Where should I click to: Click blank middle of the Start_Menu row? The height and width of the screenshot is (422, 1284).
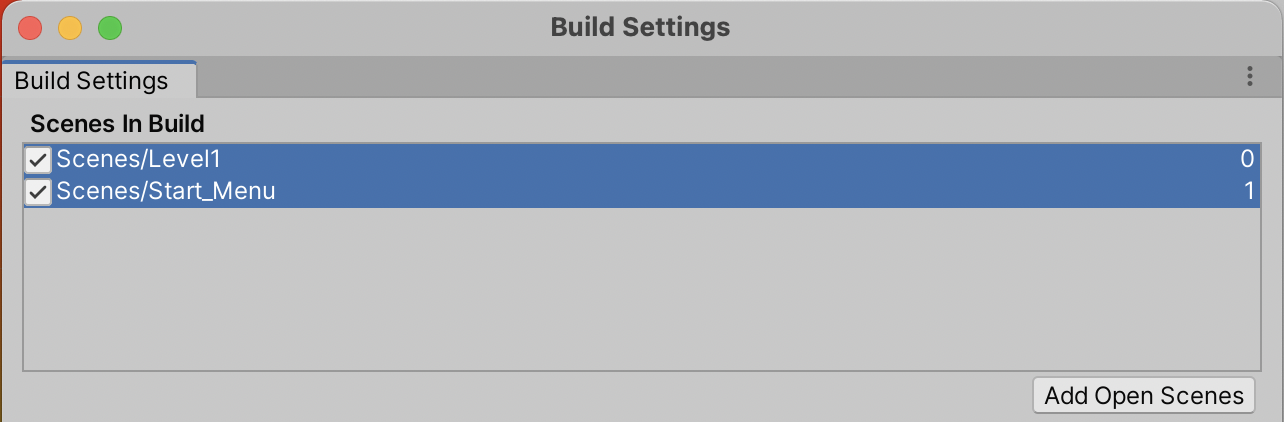700,191
